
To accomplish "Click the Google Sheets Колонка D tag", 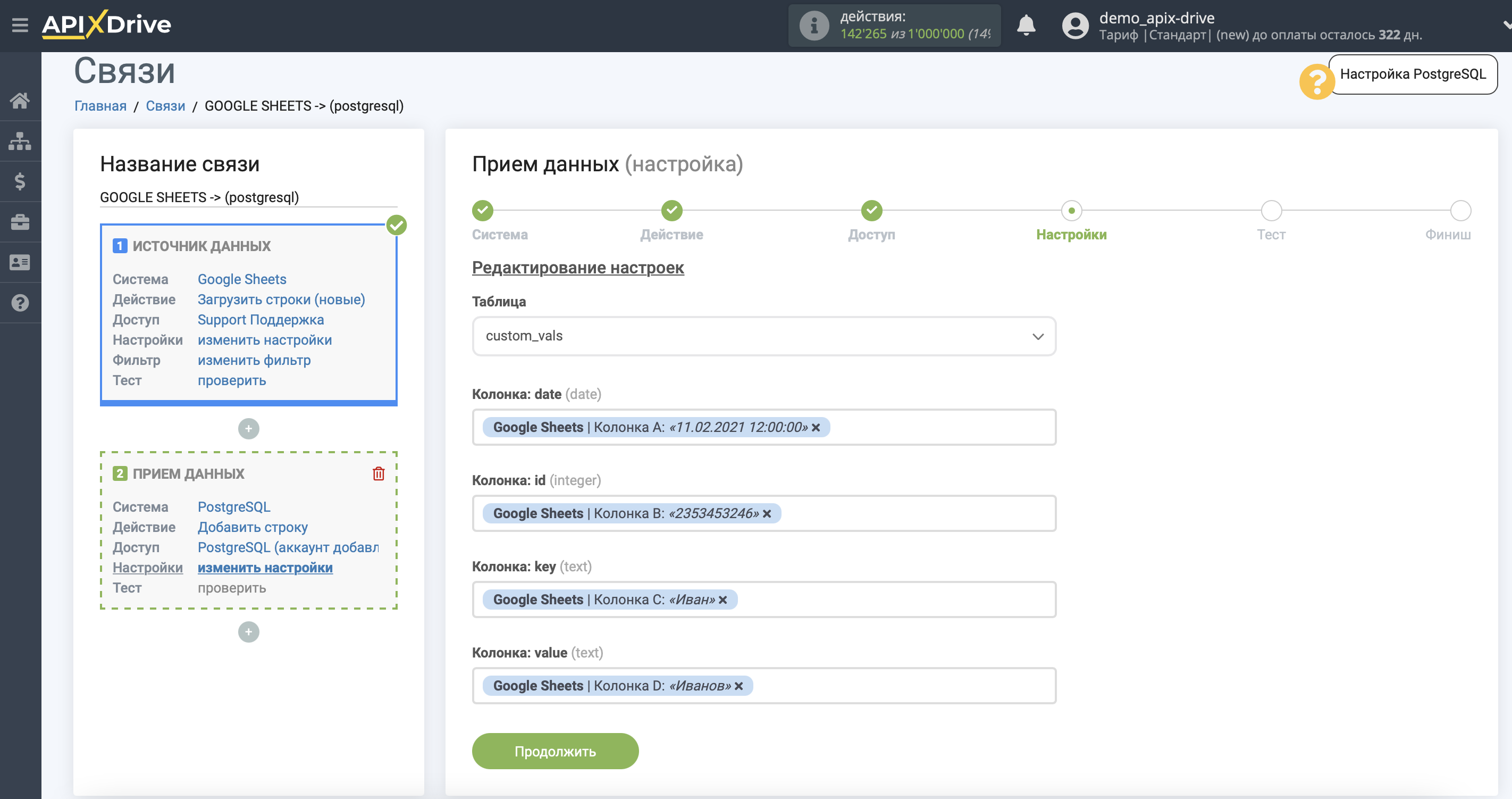I will tap(617, 686).
